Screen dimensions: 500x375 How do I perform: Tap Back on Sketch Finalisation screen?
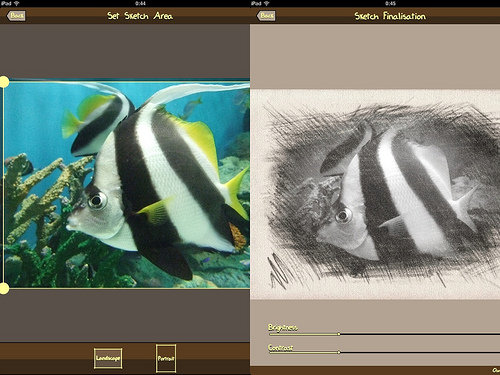266,15
